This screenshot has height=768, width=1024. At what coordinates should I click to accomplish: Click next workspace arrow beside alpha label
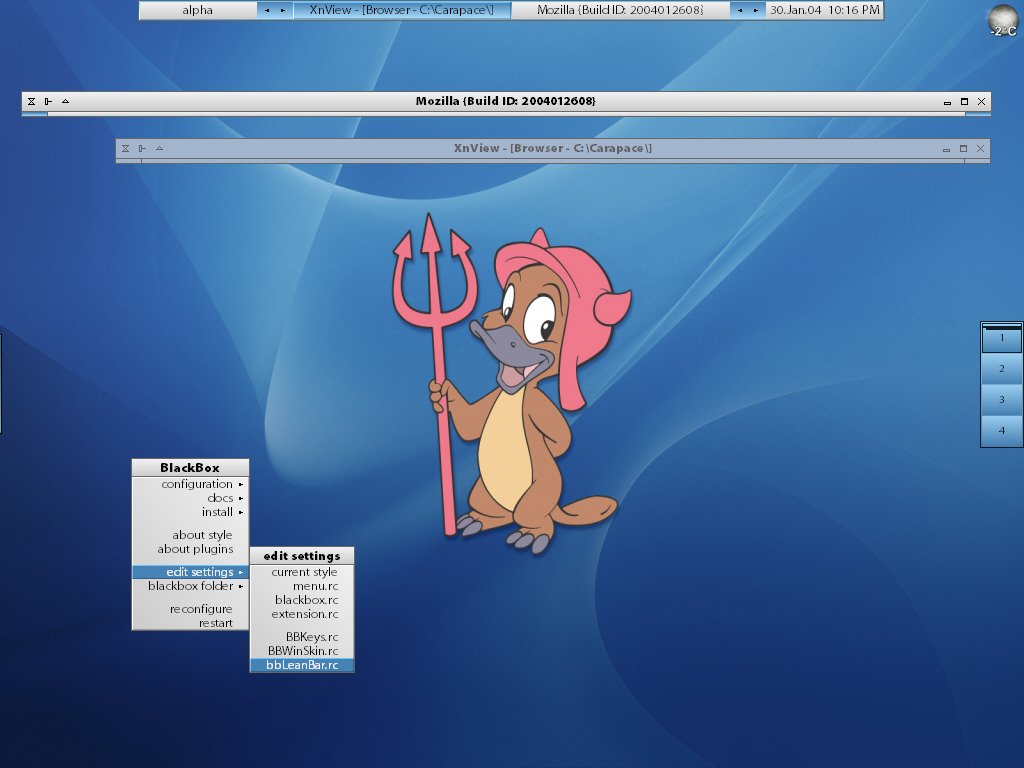pos(282,10)
